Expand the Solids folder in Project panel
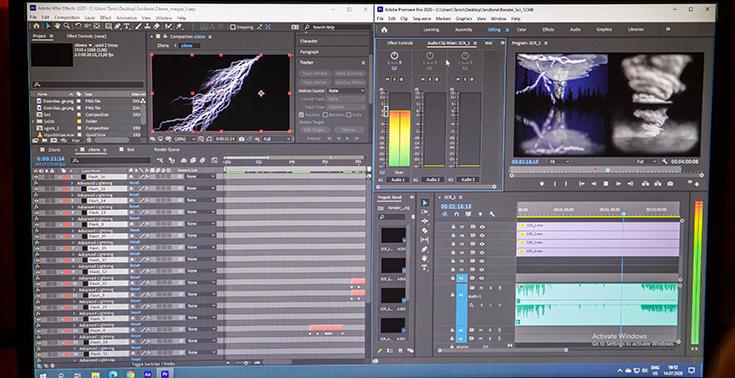The height and width of the screenshot is (378, 735). click(x=33, y=121)
